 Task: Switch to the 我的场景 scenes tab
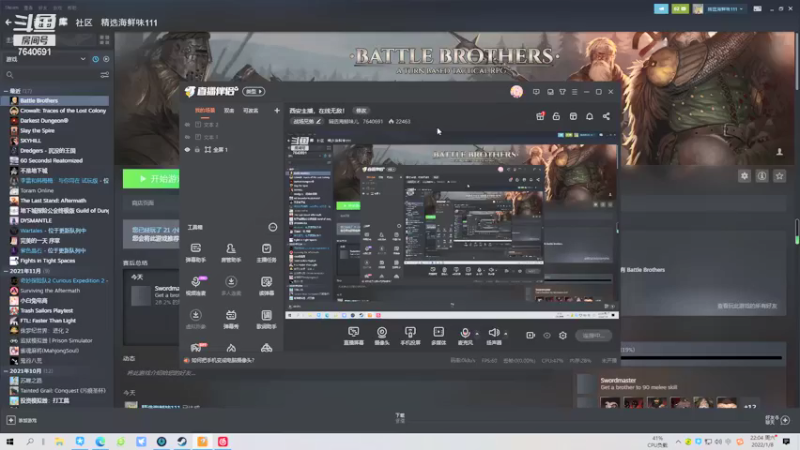(205, 110)
